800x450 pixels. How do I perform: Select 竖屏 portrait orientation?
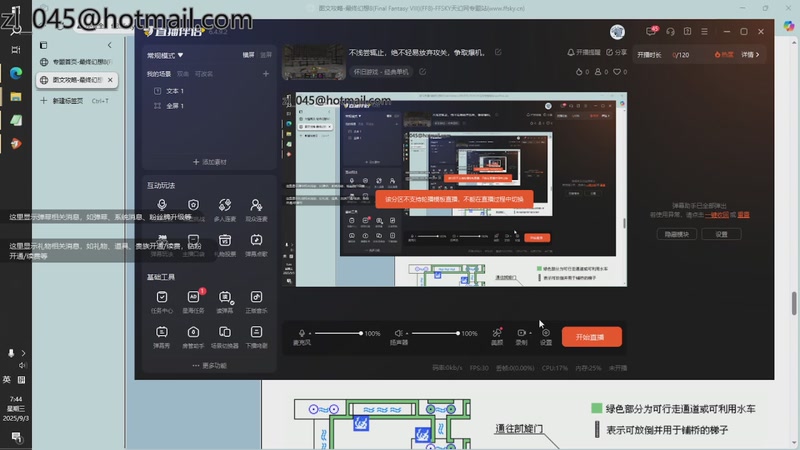coord(266,55)
